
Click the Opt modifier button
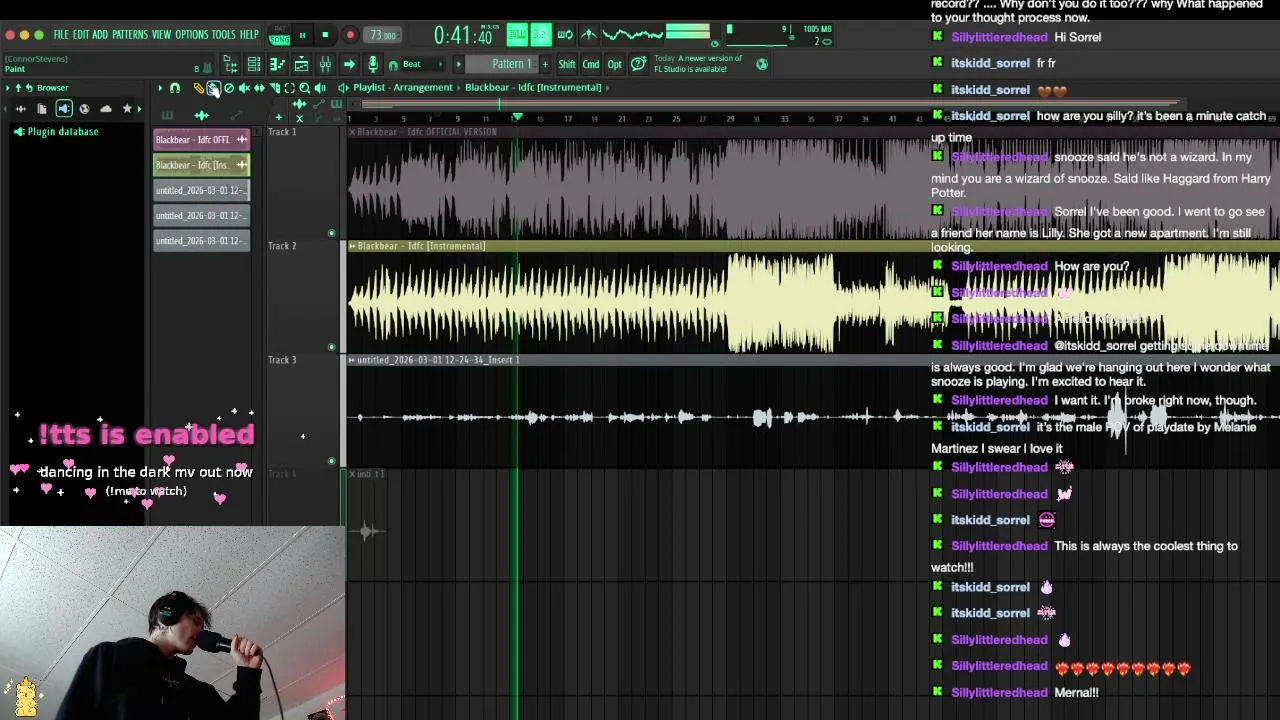pos(615,64)
